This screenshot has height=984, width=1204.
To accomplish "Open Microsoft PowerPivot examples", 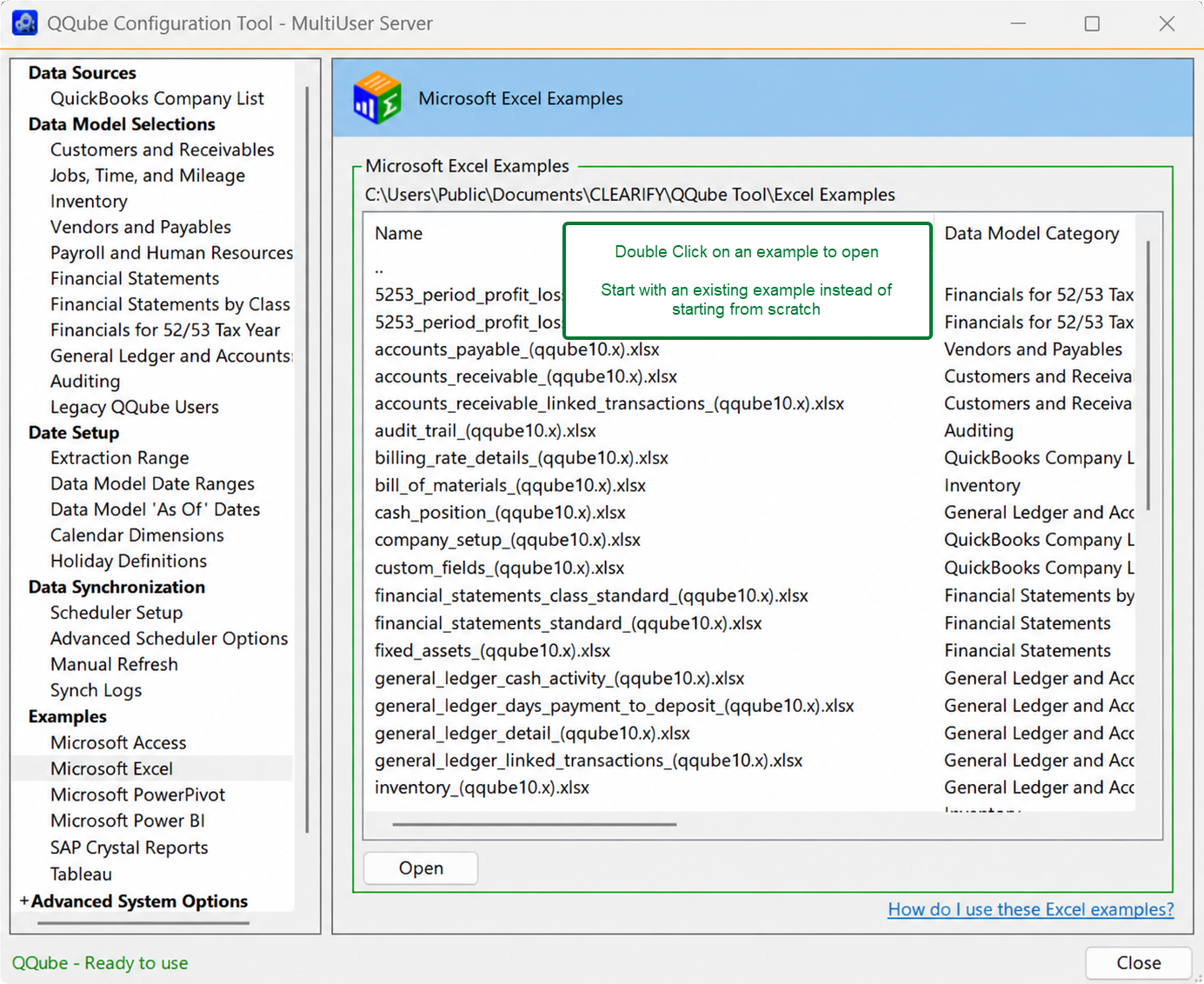I will 138,795.
